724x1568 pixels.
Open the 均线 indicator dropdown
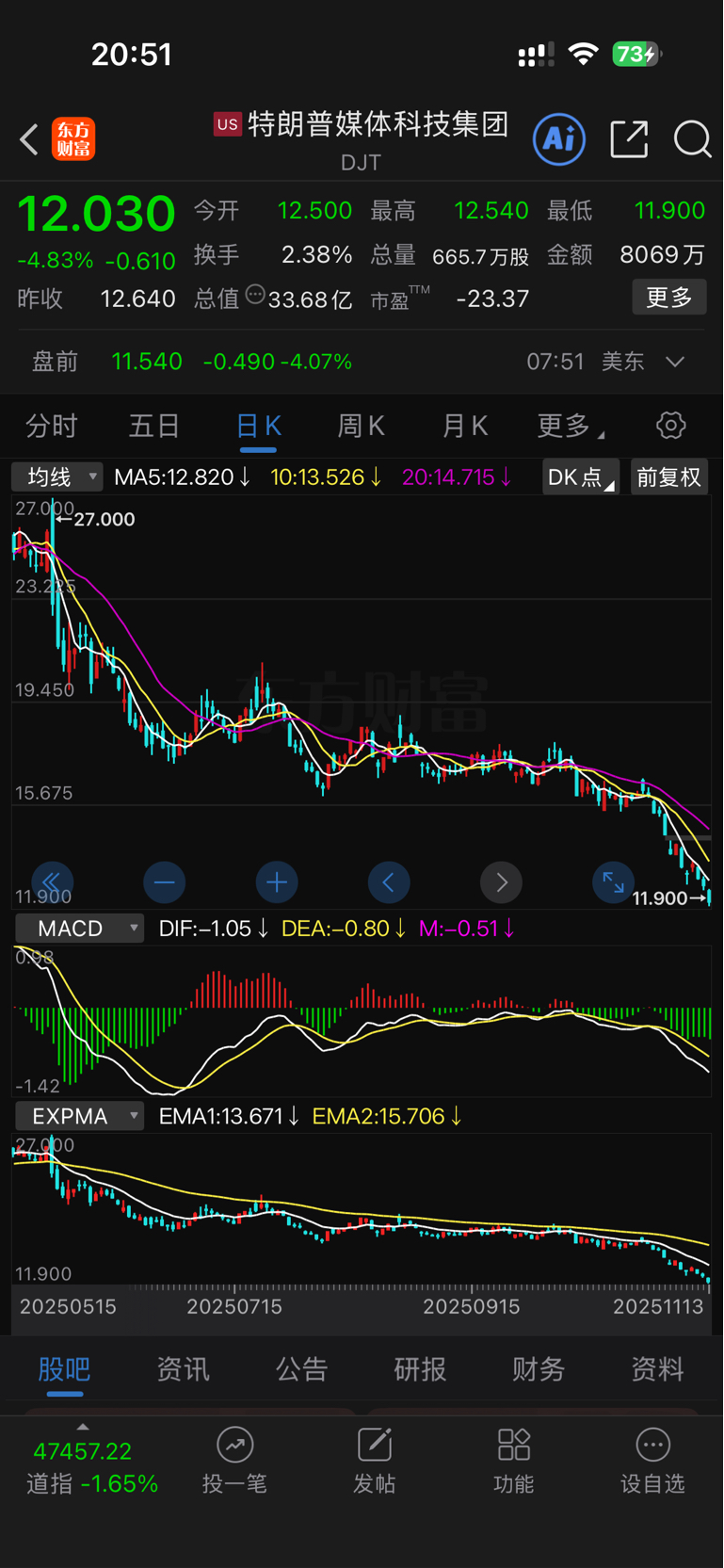click(57, 477)
